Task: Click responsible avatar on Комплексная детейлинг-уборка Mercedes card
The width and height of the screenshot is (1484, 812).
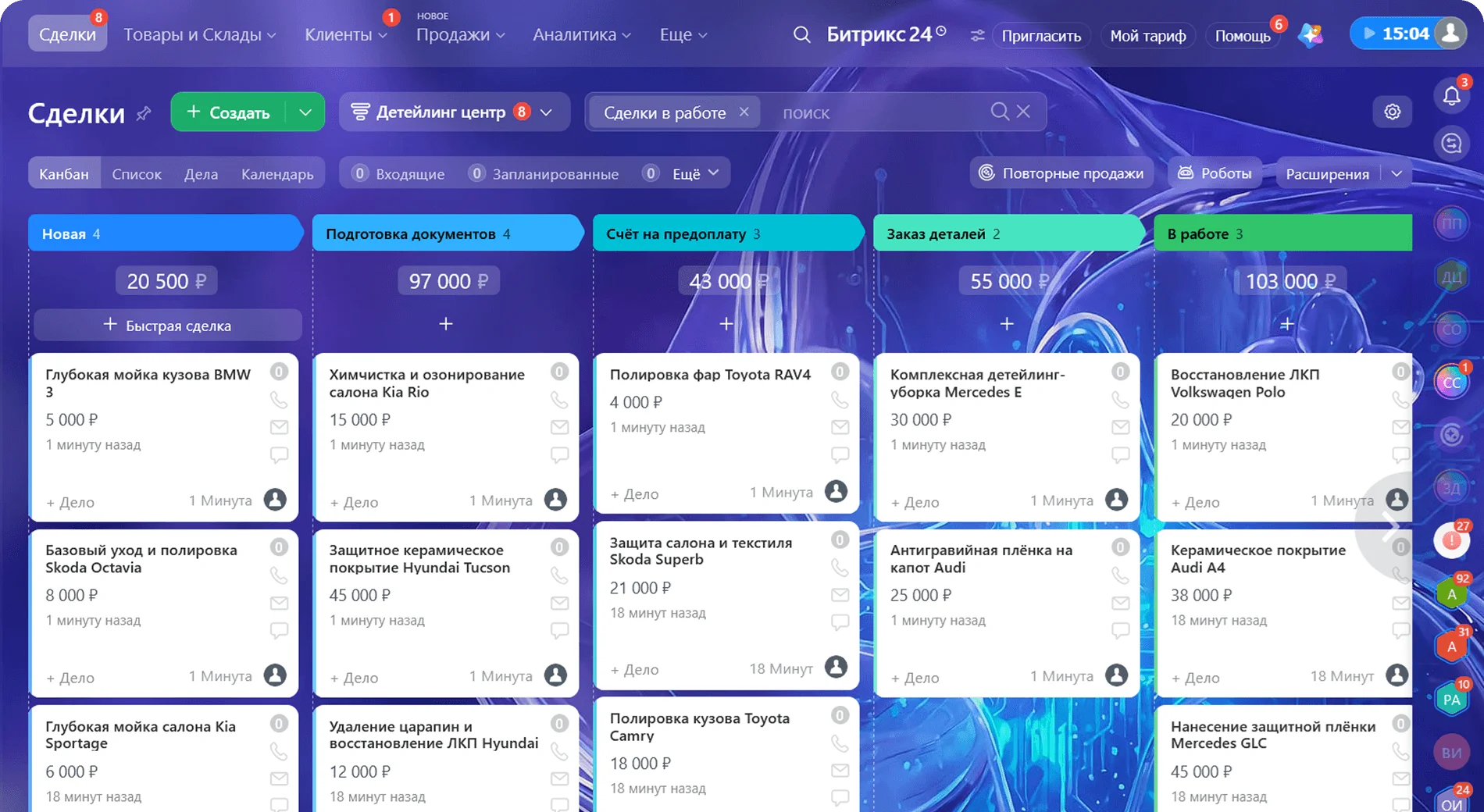Action: pos(1116,500)
